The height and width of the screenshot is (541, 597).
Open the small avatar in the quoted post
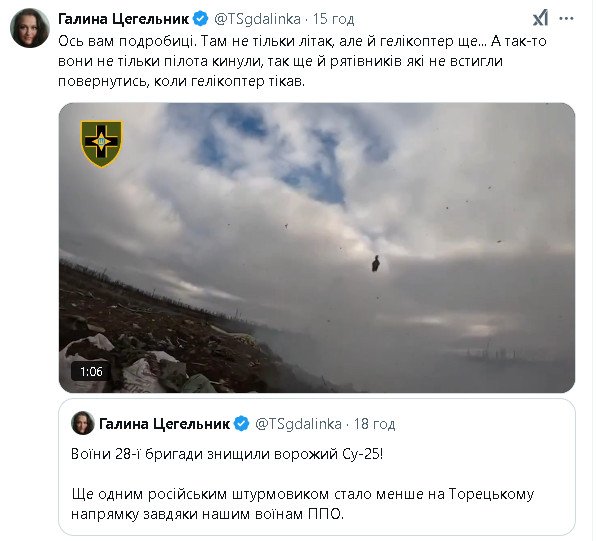click(x=83, y=423)
